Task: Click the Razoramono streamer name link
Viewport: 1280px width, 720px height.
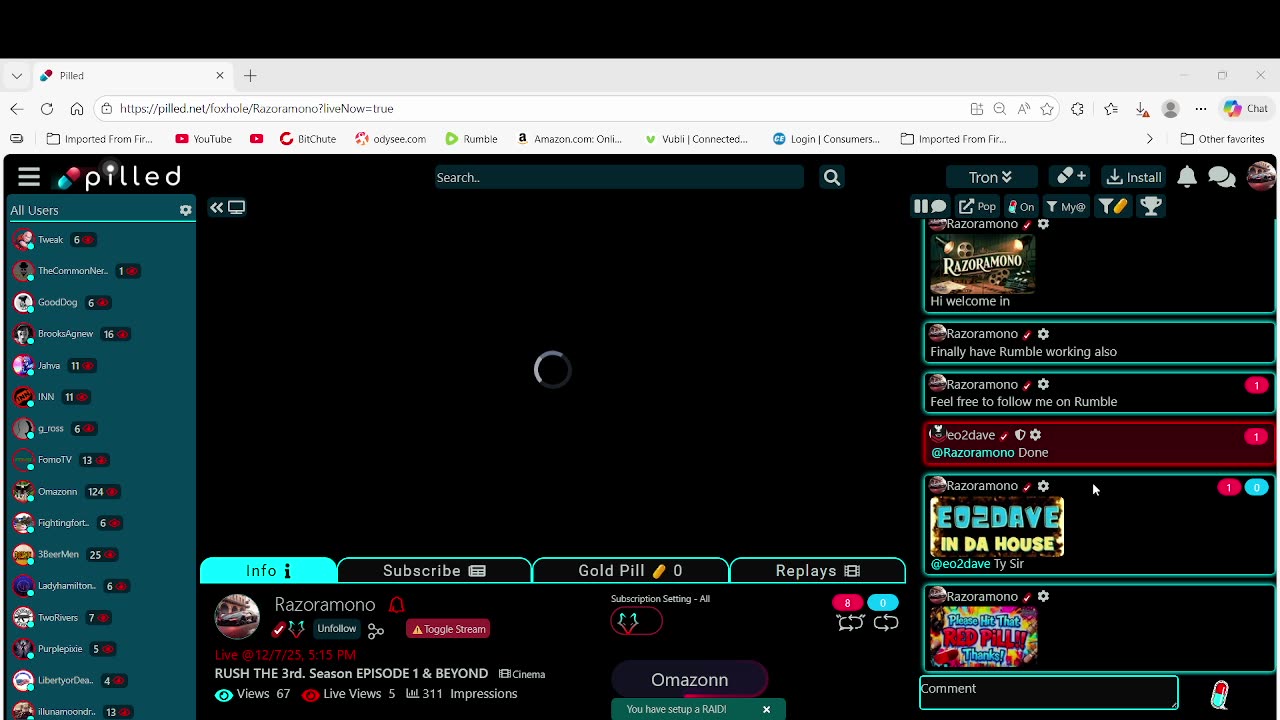Action: (325, 605)
